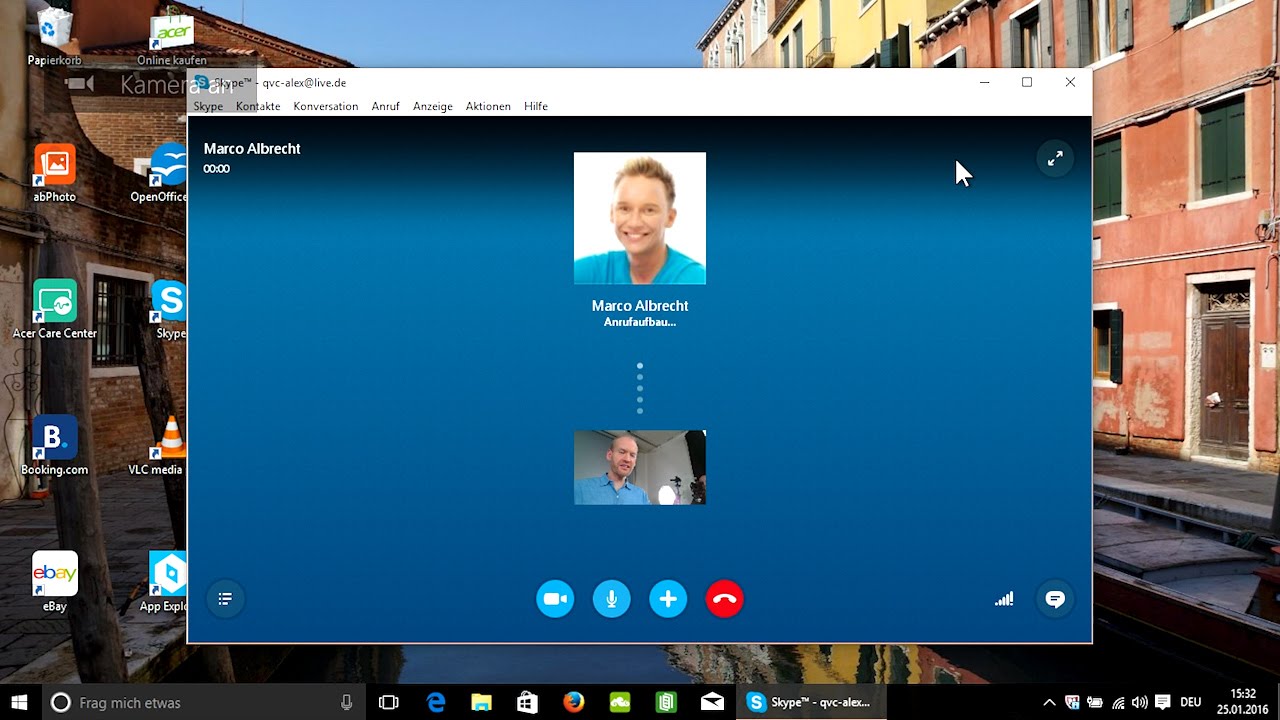Launch Firefox from the taskbar
This screenshot has height=720, width=1280.
coord(573,703)
